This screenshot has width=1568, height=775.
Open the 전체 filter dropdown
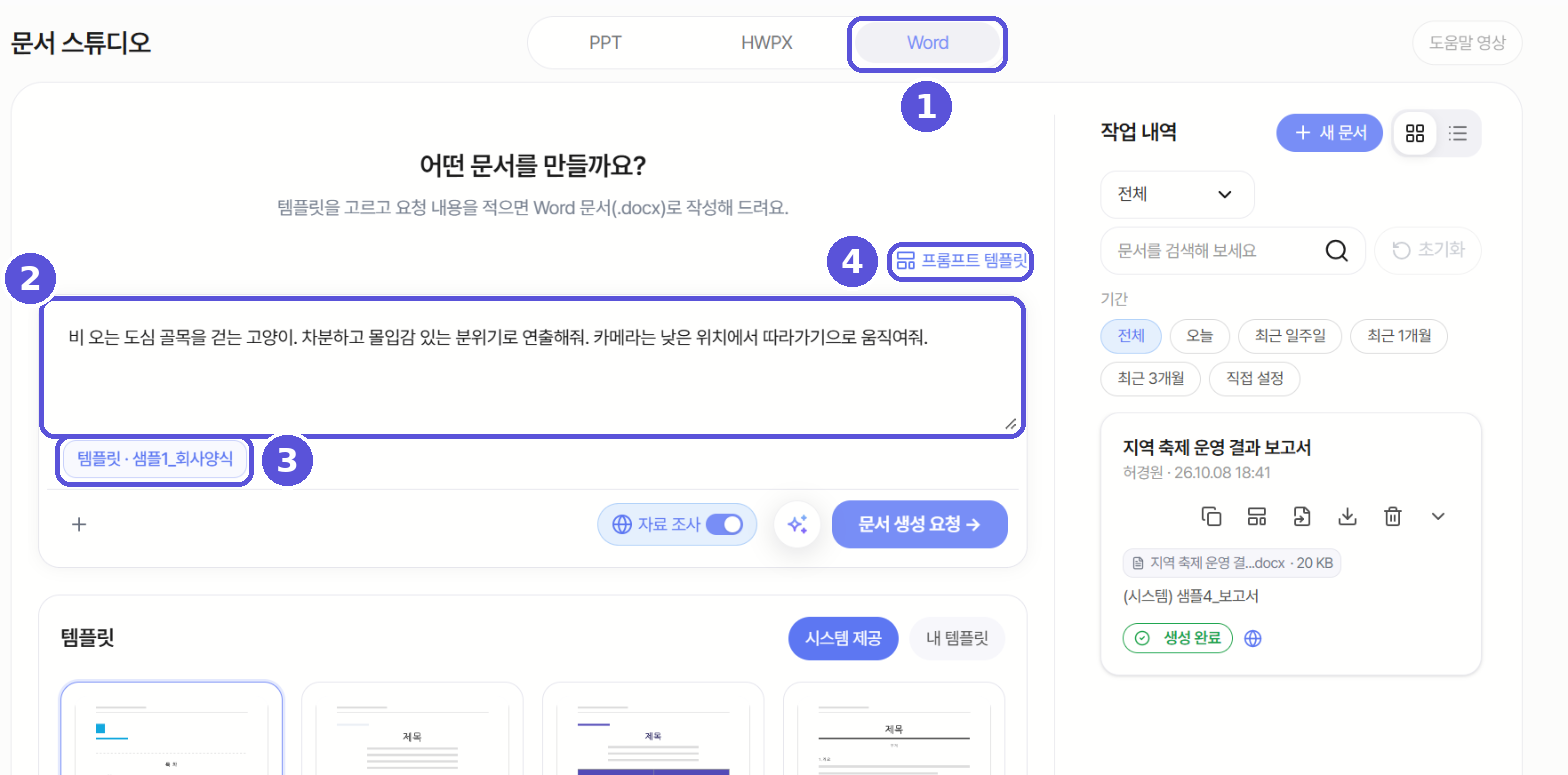click(1177, 194)
